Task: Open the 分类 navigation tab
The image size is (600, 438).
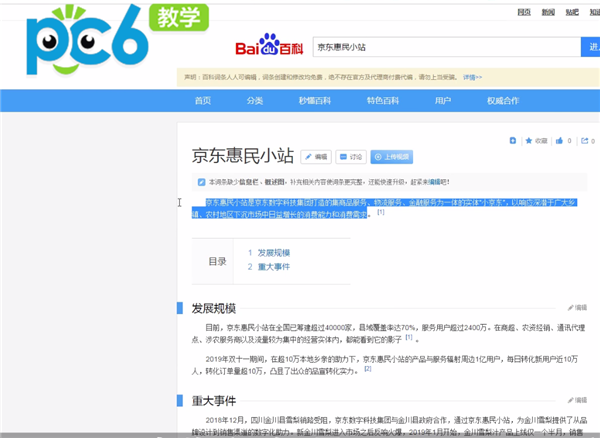Action: coord(255,101)
